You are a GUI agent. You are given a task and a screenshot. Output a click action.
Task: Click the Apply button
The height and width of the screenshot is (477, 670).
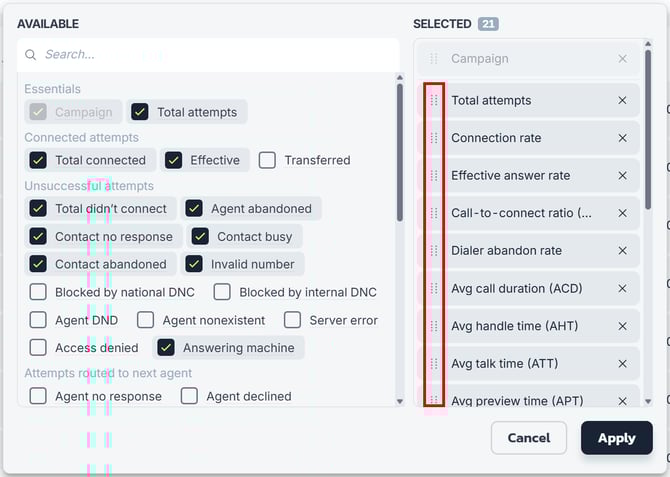pos(617,438)
